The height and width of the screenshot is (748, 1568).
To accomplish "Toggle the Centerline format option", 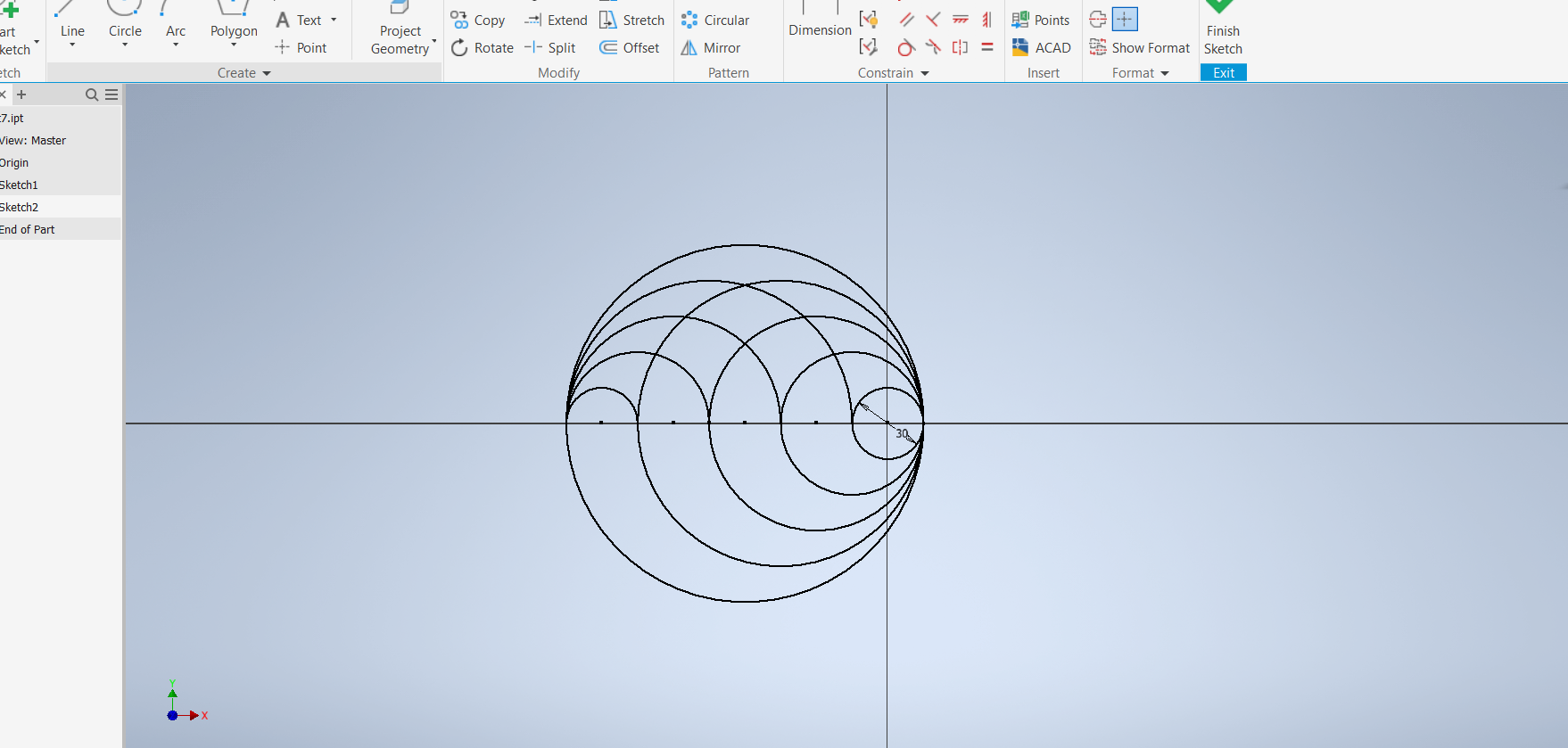I will [1098, 20].
